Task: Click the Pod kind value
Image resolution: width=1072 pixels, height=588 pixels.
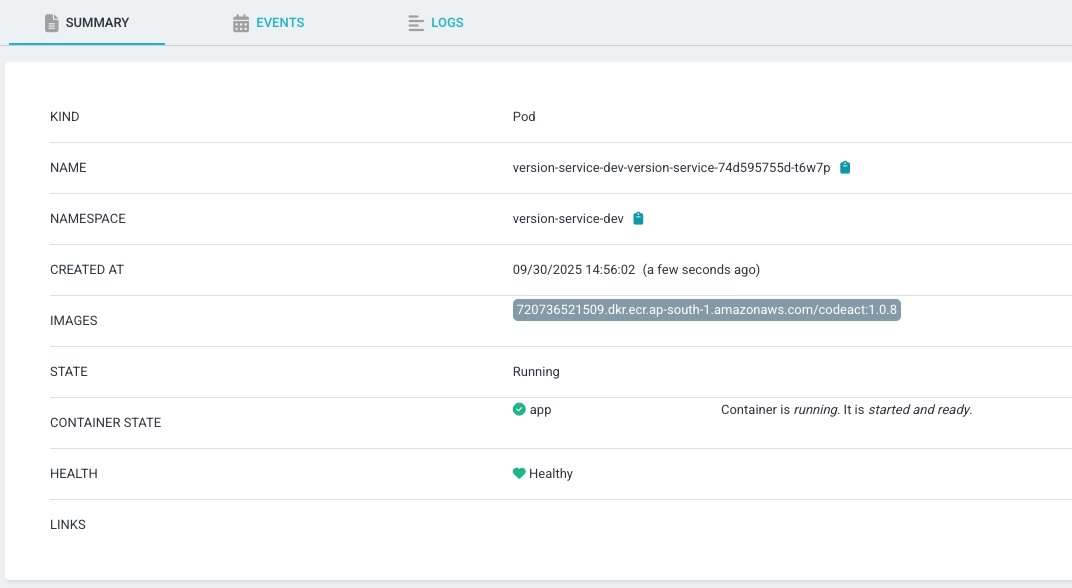Action: (x=524, y=117)
